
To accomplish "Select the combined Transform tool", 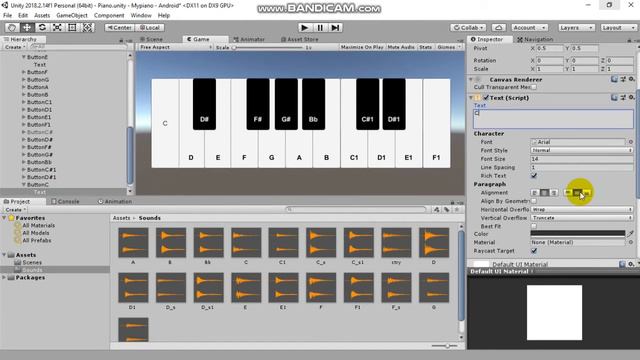I will click(x=87, y=27).
